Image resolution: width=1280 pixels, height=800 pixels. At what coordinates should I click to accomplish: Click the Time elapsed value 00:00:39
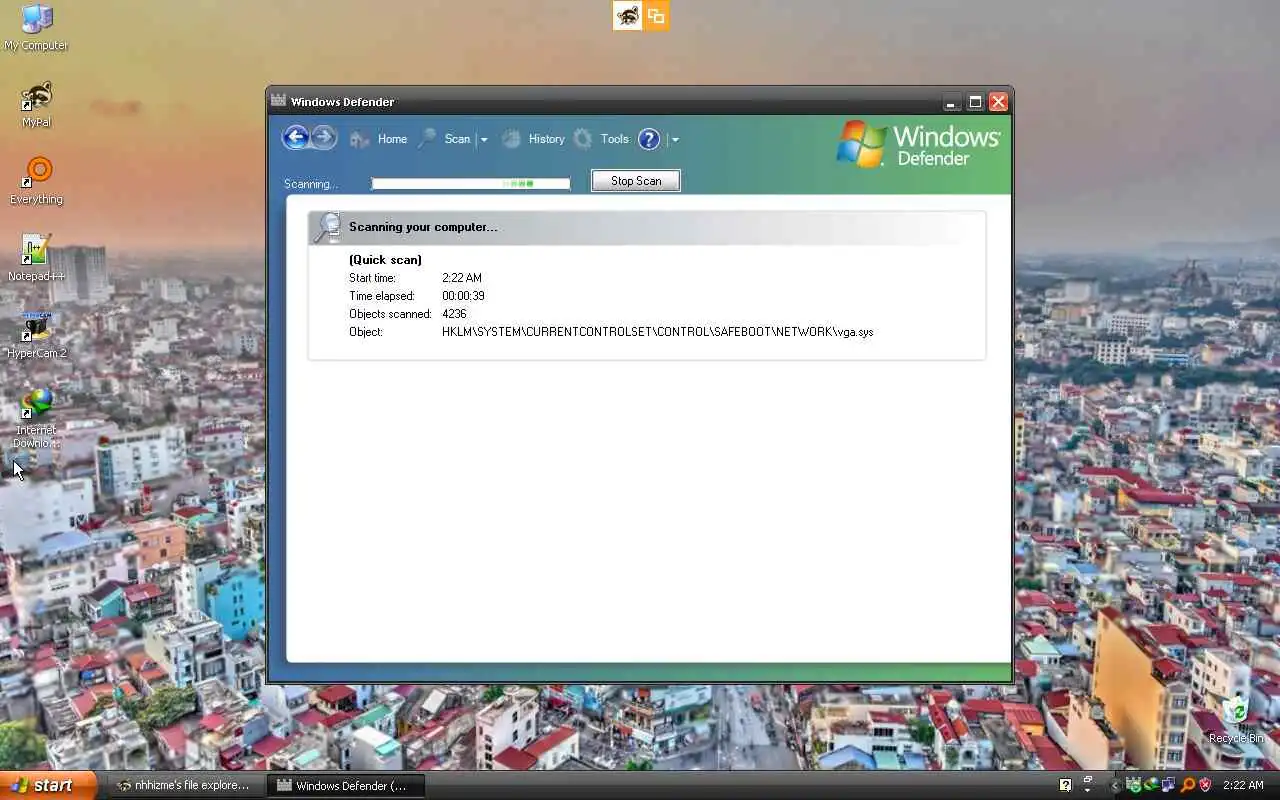463,295
